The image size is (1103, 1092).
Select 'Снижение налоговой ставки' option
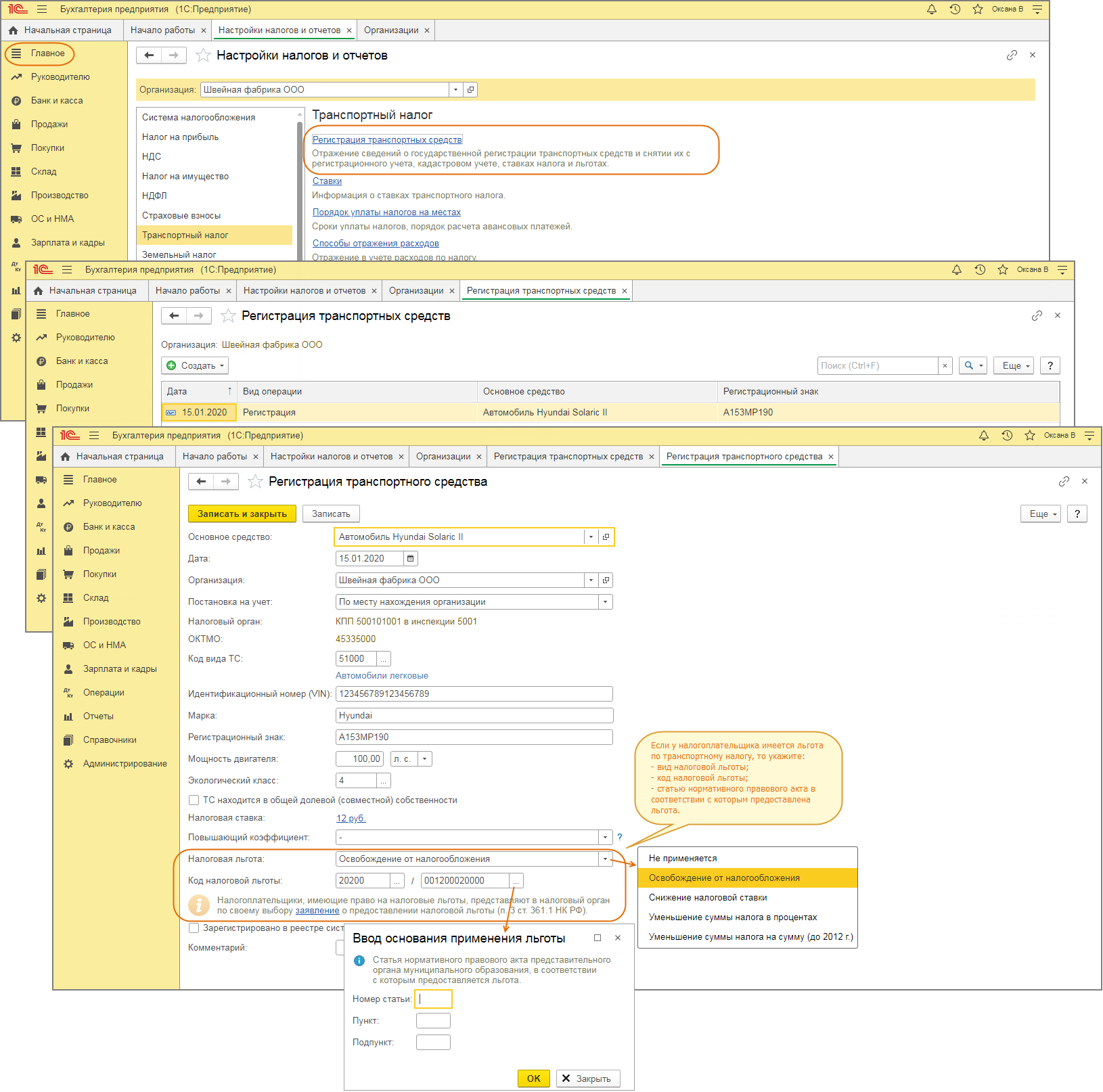click(748, 898)
